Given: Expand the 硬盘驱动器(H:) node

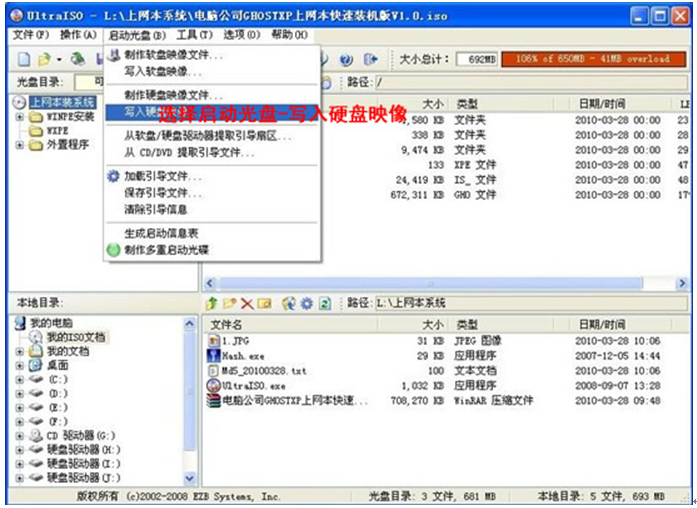Looking at the screenshot, I should point(20,450).
